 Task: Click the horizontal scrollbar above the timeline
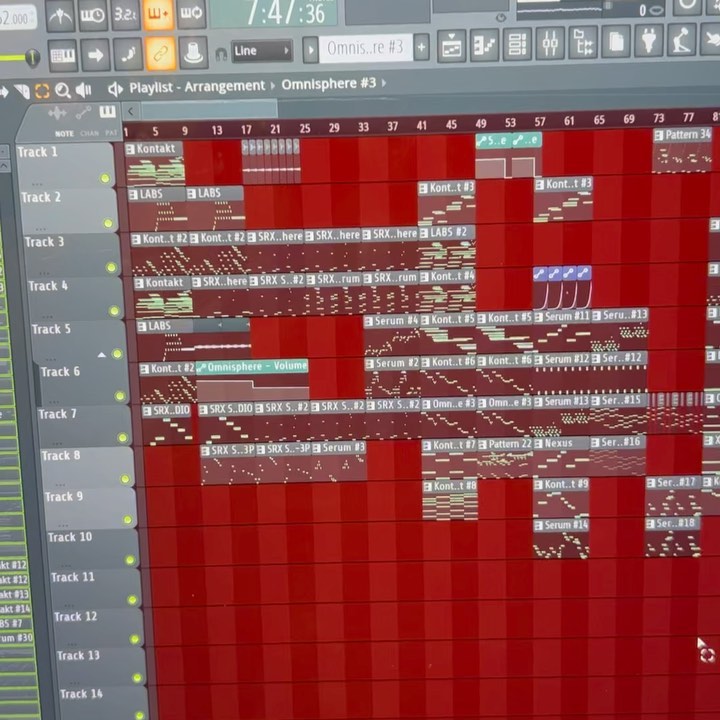click(210, 110)
